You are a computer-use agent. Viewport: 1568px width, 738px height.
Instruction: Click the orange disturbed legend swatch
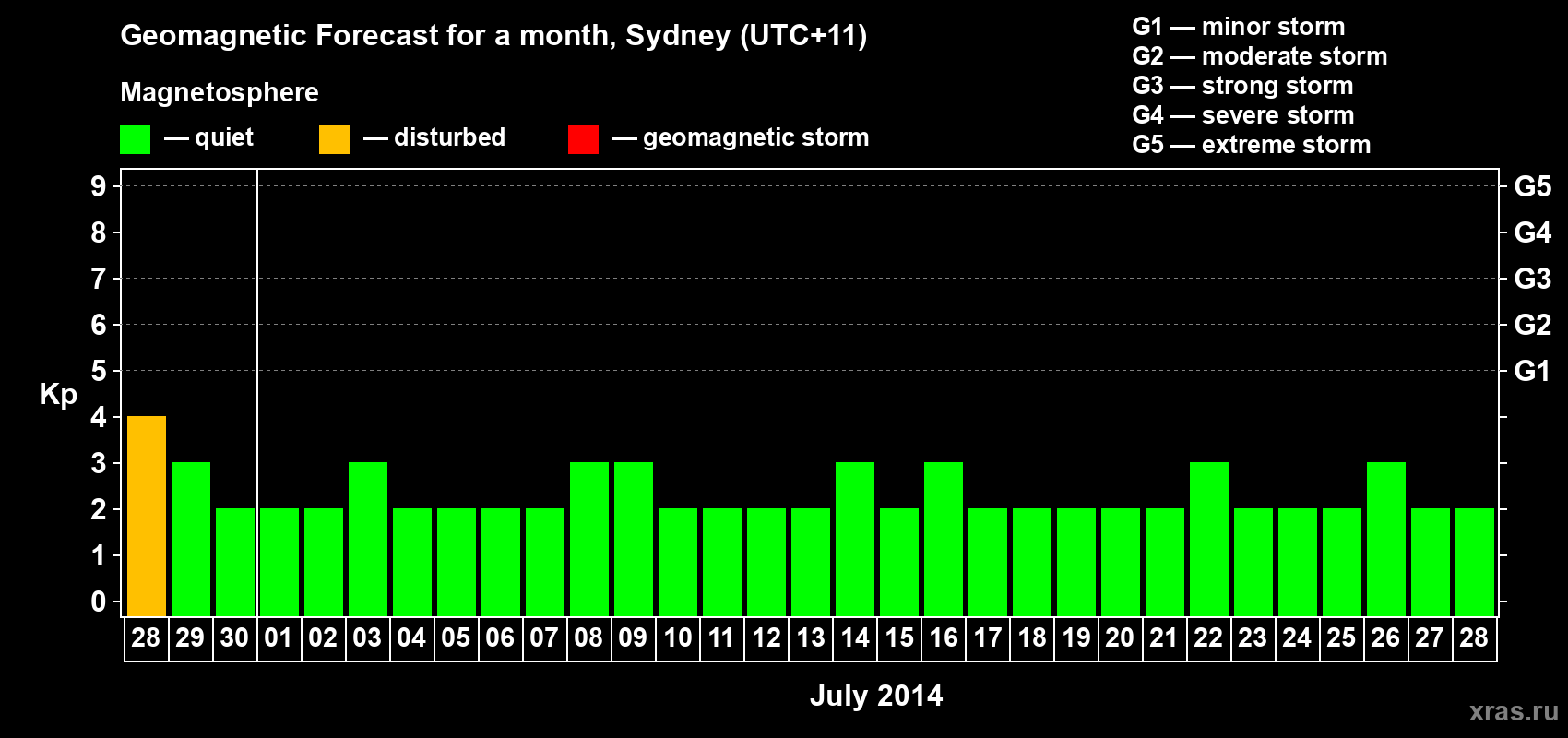334,139
